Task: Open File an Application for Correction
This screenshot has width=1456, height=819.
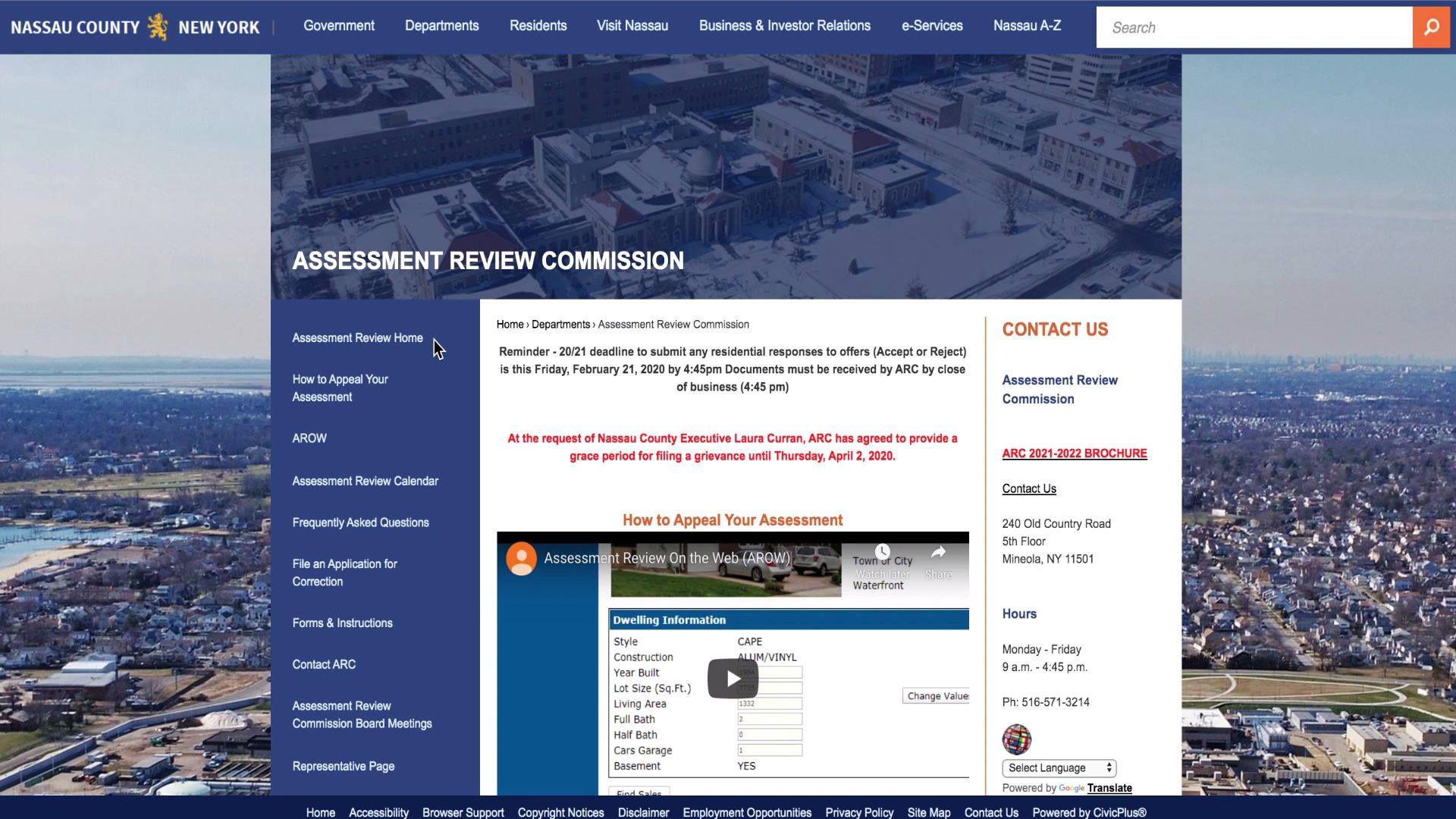Action: click(x=345, y=573)
